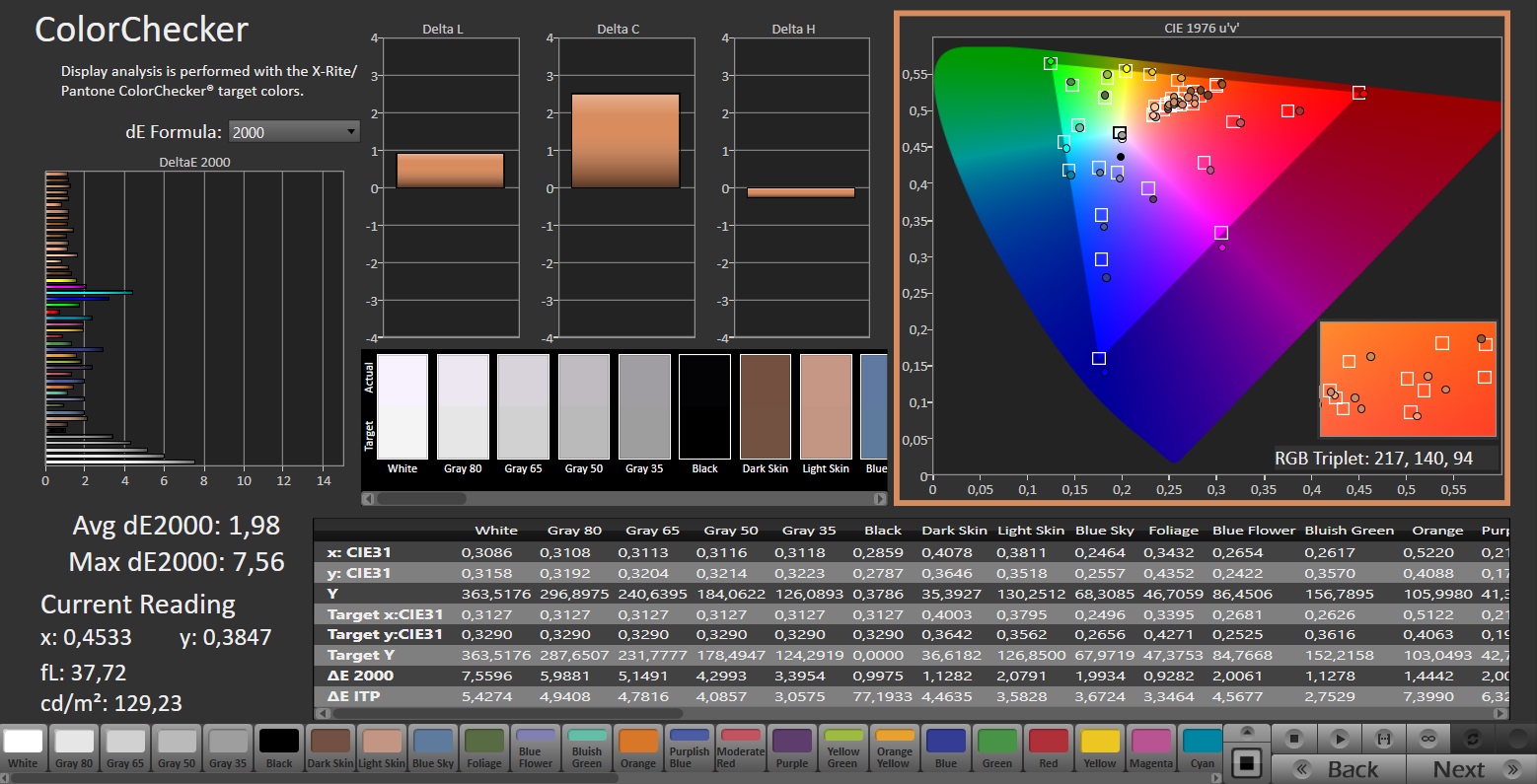Open the dE Formula dropdown
The image size is (1537, 784).
[x=293, y=132]
